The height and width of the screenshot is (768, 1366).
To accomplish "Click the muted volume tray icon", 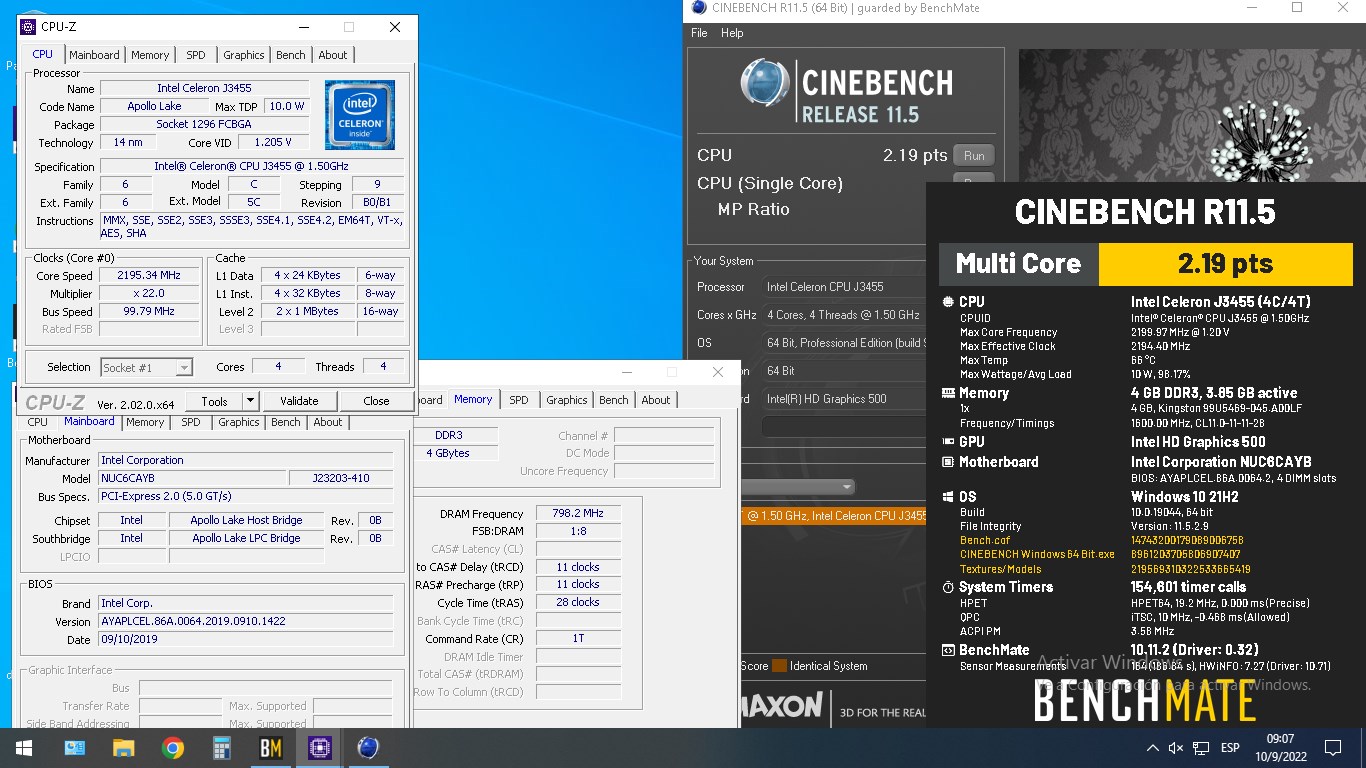I will tap(1175, 748).
